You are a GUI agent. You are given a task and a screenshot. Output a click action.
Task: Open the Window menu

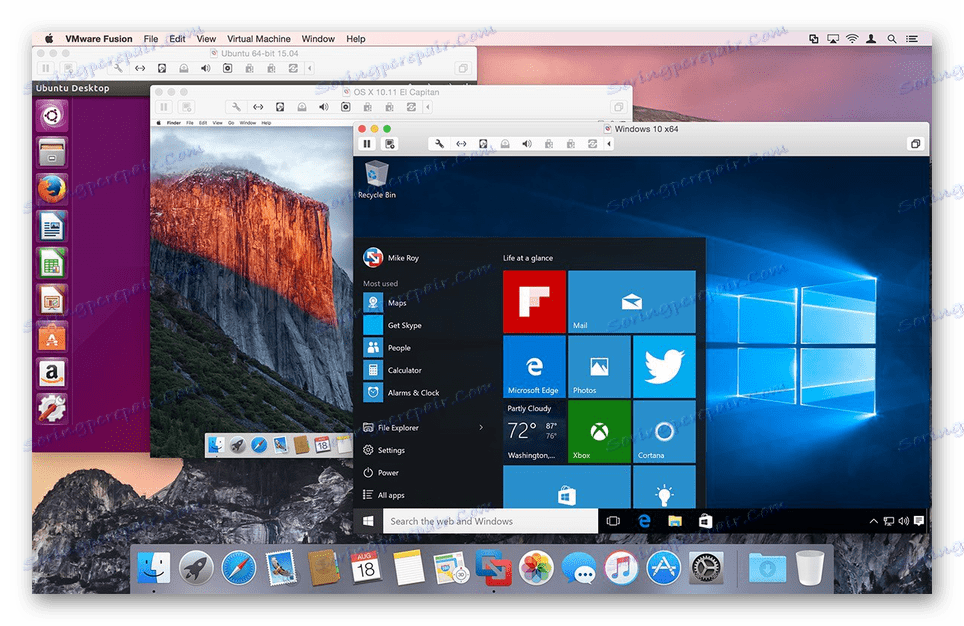click(x=318, y=39)
